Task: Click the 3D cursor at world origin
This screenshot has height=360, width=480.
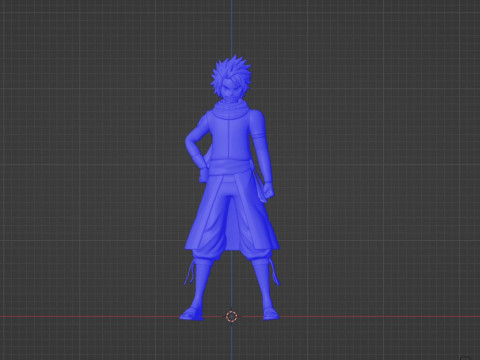Action: (231, 316)
